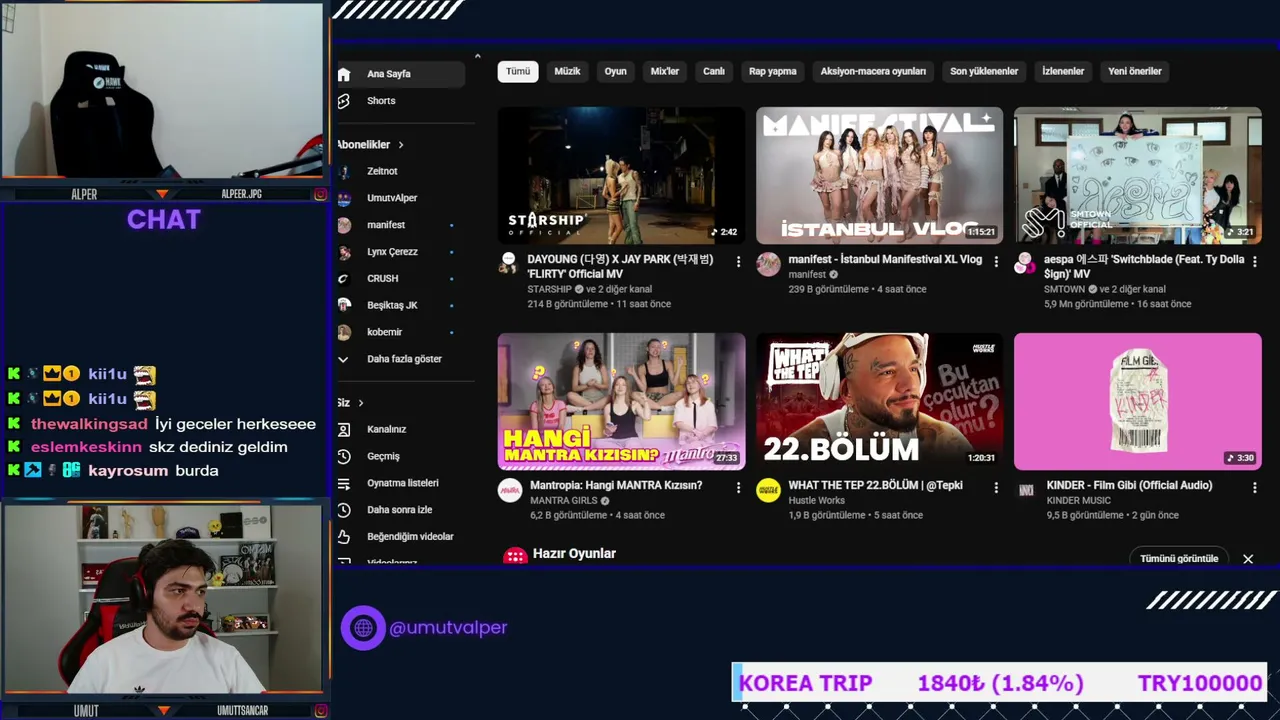Screen dimensions: 1280x720
Task: Open aespa Switchblade MV title
Action: point(1144,266)
